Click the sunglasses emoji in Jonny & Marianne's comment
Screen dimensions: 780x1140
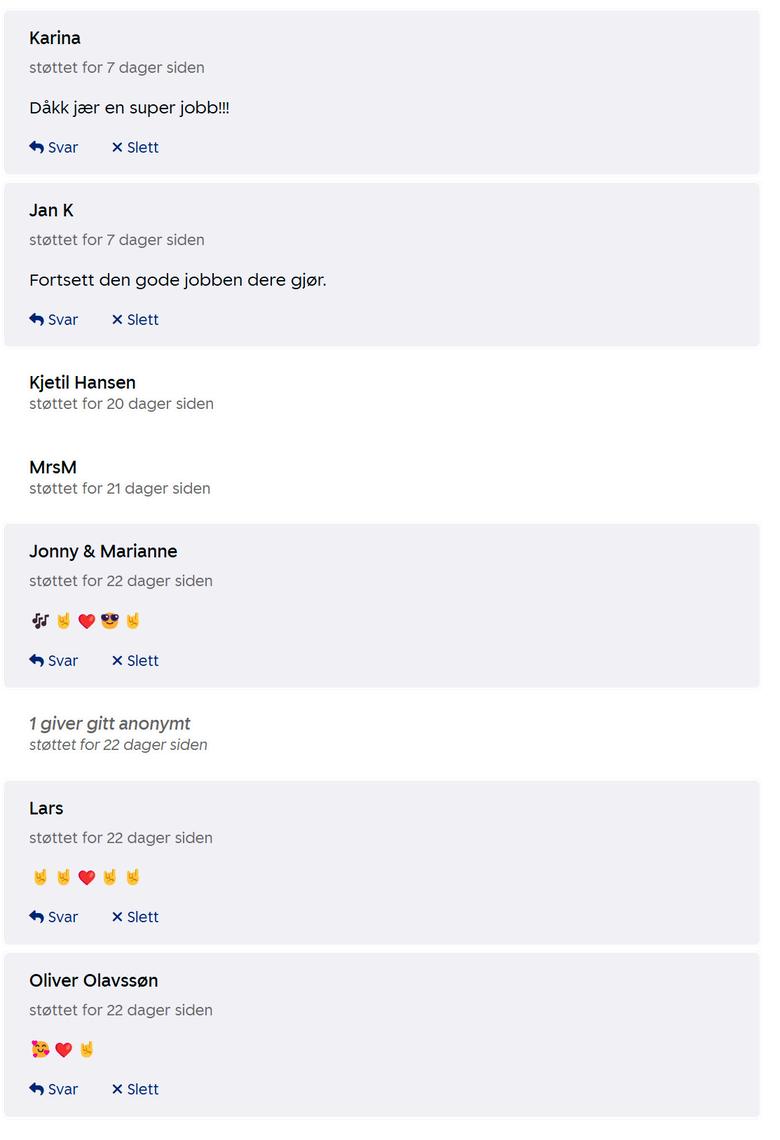click(110, 621)
